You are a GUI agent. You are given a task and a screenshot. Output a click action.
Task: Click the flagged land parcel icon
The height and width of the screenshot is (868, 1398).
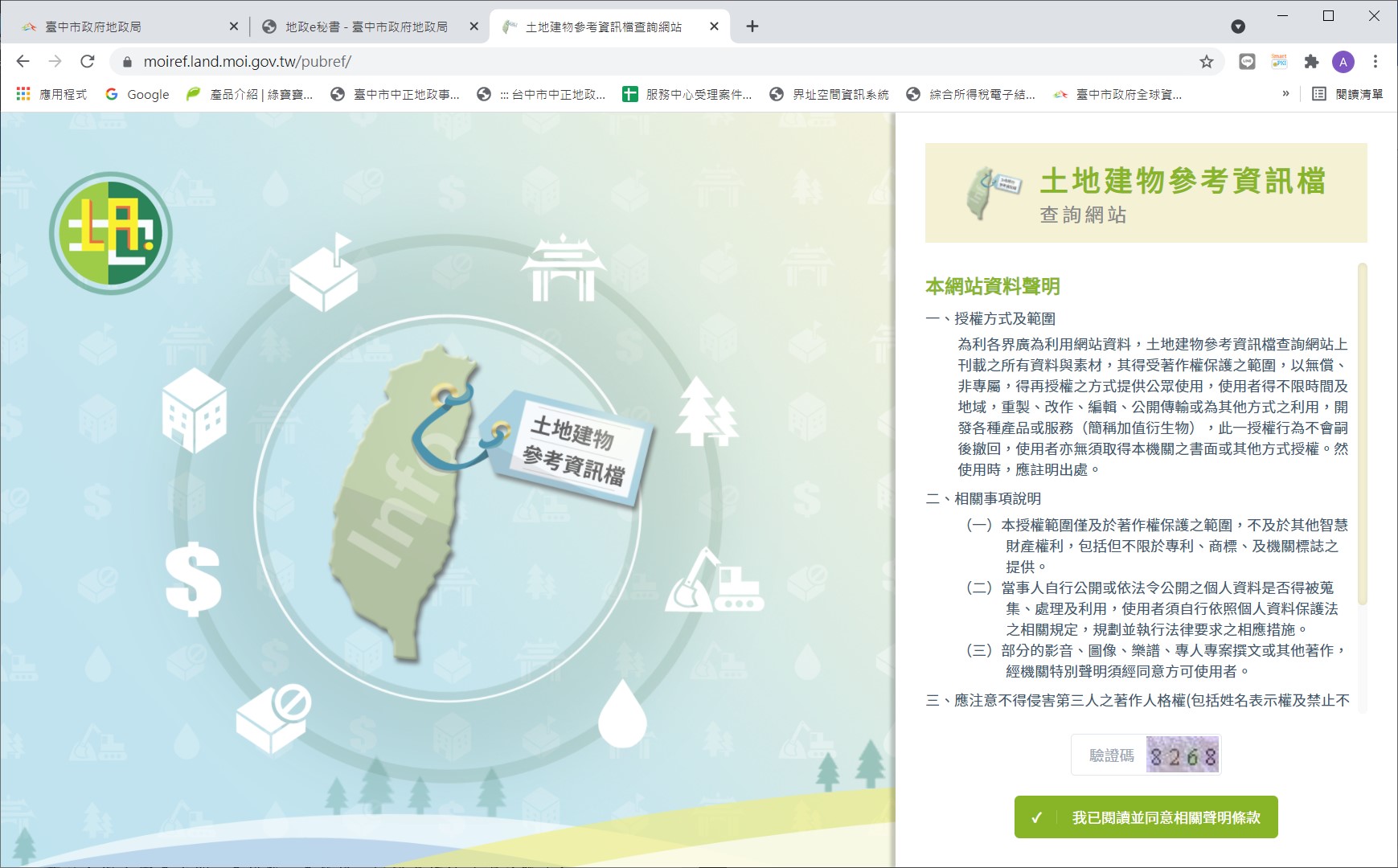(324, 273)
